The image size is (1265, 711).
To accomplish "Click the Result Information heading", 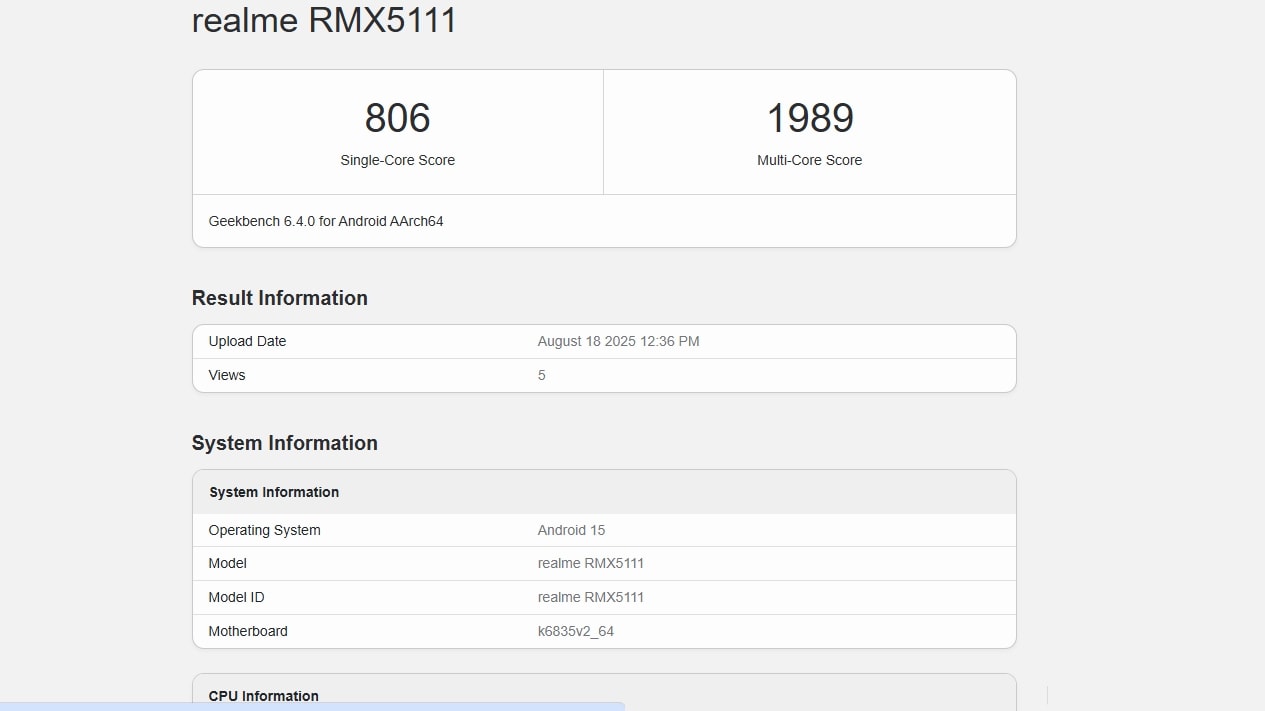I will pos(280,298).
